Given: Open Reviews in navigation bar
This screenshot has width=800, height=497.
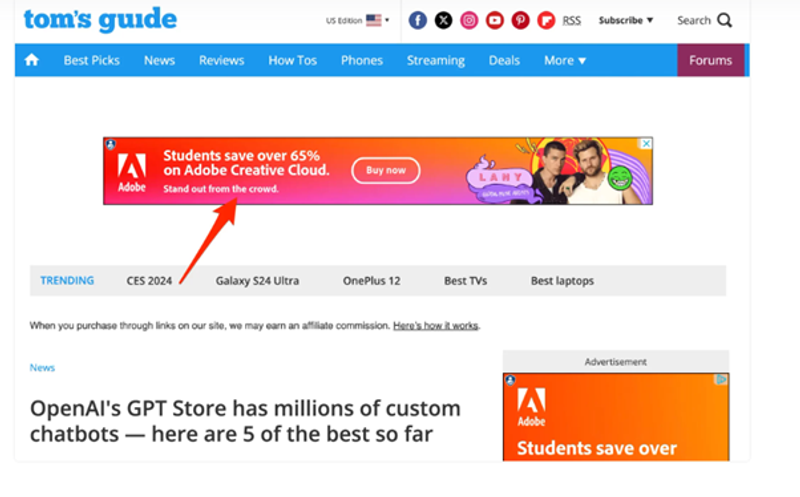Looking at the screenshot, I should point(221,61).
